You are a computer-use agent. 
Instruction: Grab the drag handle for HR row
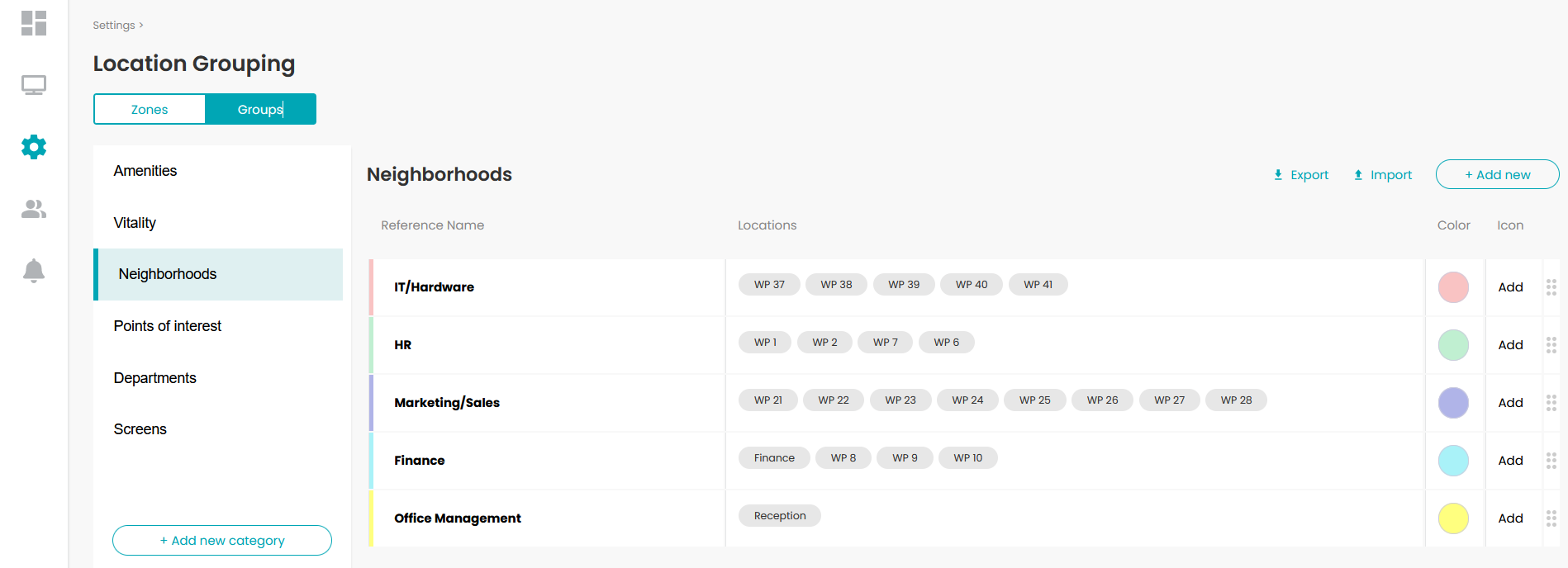pos(1551,345)
